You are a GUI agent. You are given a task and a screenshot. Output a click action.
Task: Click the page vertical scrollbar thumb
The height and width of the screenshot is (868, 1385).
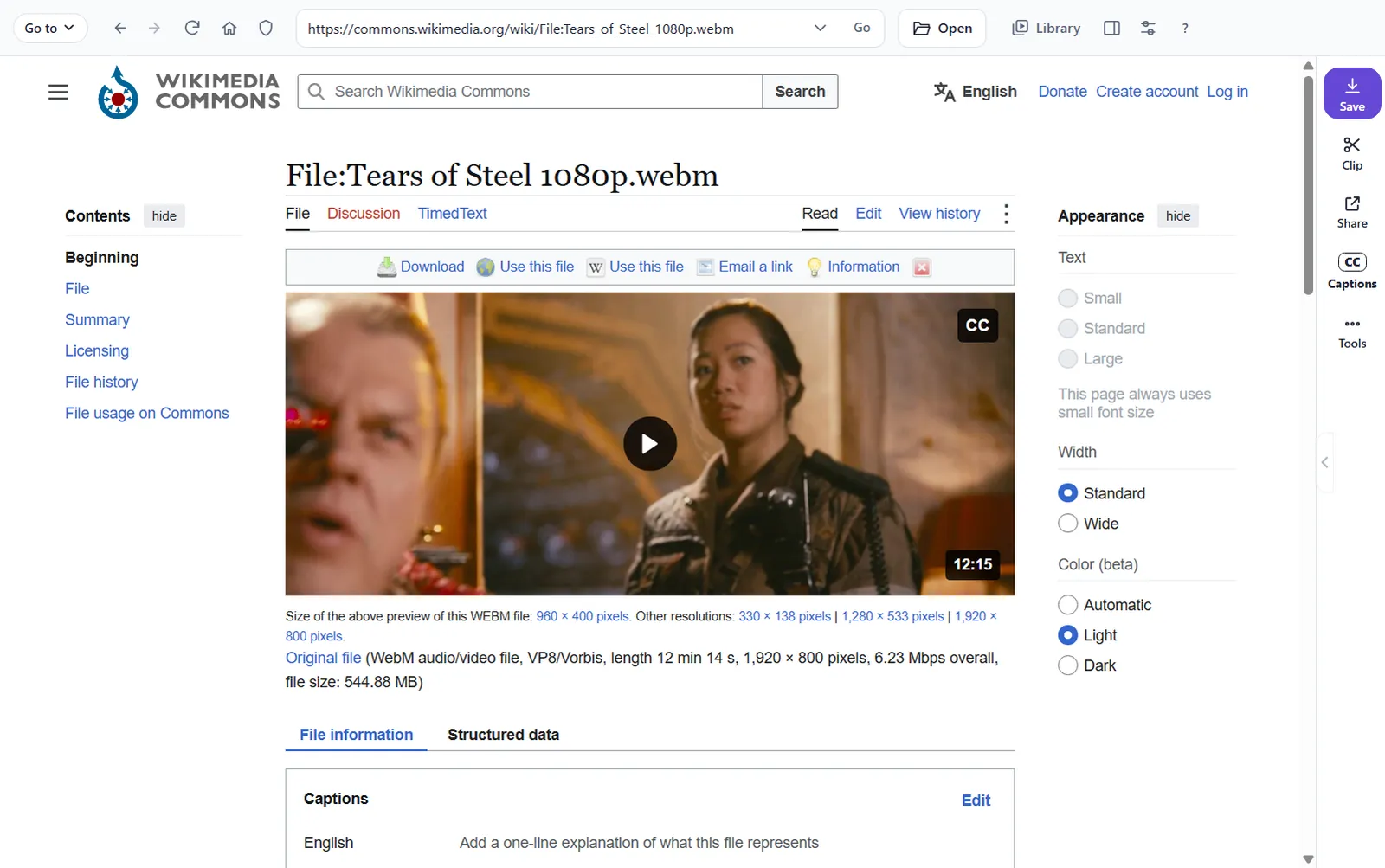[1308, 185]
